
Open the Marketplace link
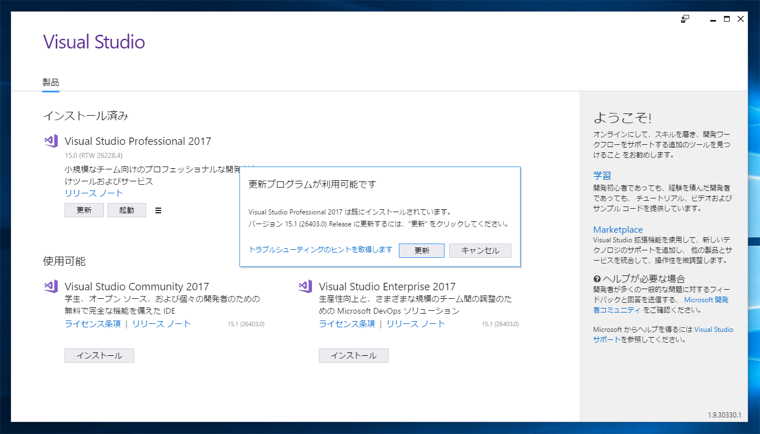pos(618,229)
